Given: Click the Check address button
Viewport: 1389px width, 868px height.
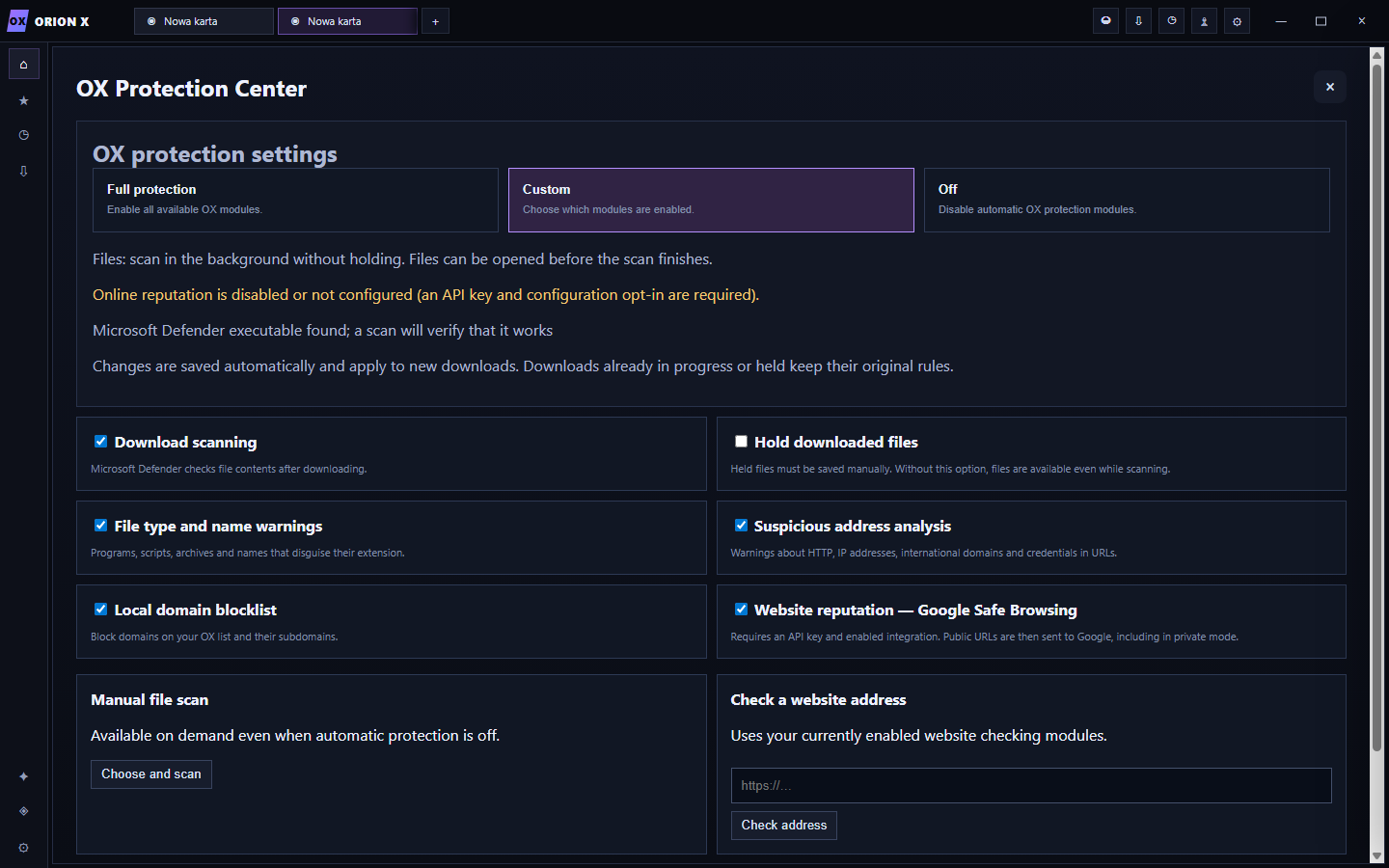Looking at the screenshot, I should click(x=784, y=826).
